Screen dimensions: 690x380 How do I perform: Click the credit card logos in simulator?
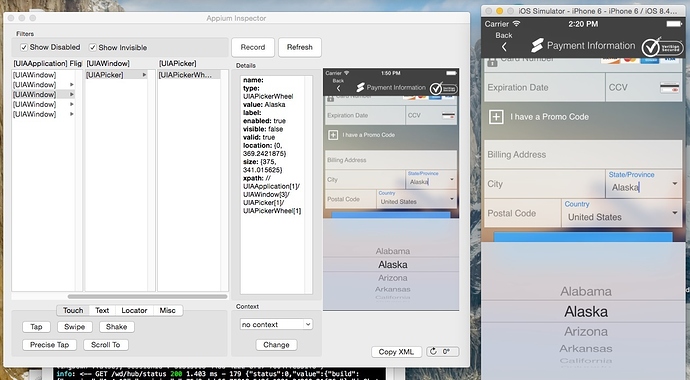coord(641,60)
